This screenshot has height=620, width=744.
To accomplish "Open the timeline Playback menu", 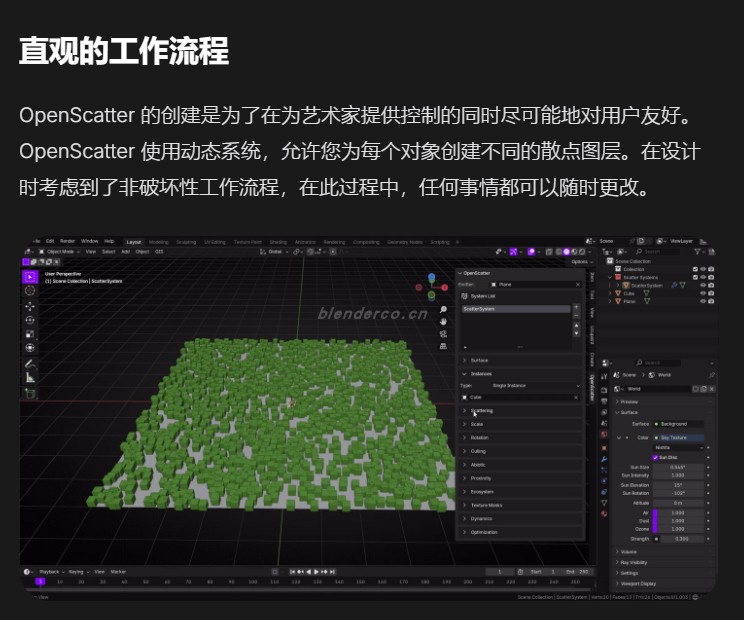I will pyautogui.click(x=51, y=572).
